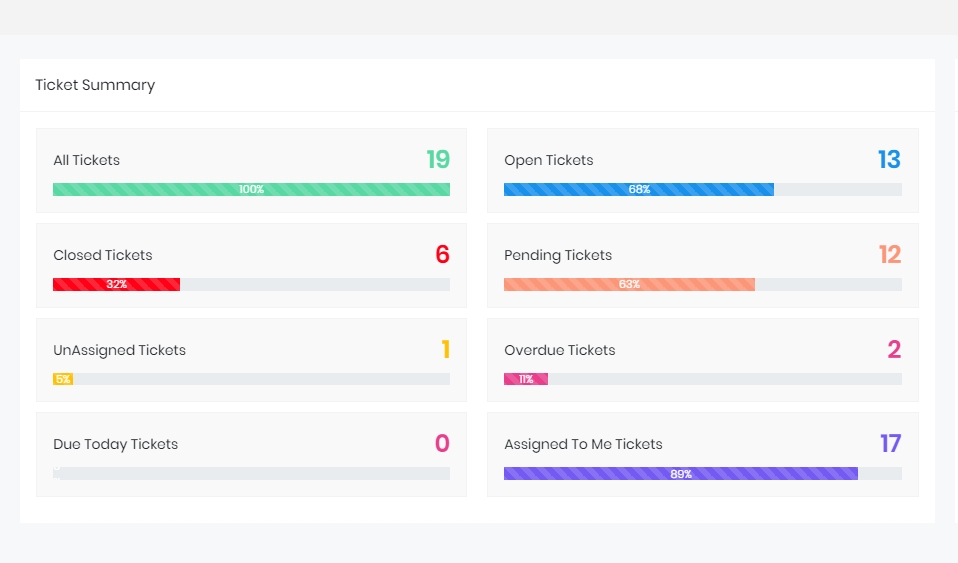Click the Closed Tickets count 6

point(442,255)
